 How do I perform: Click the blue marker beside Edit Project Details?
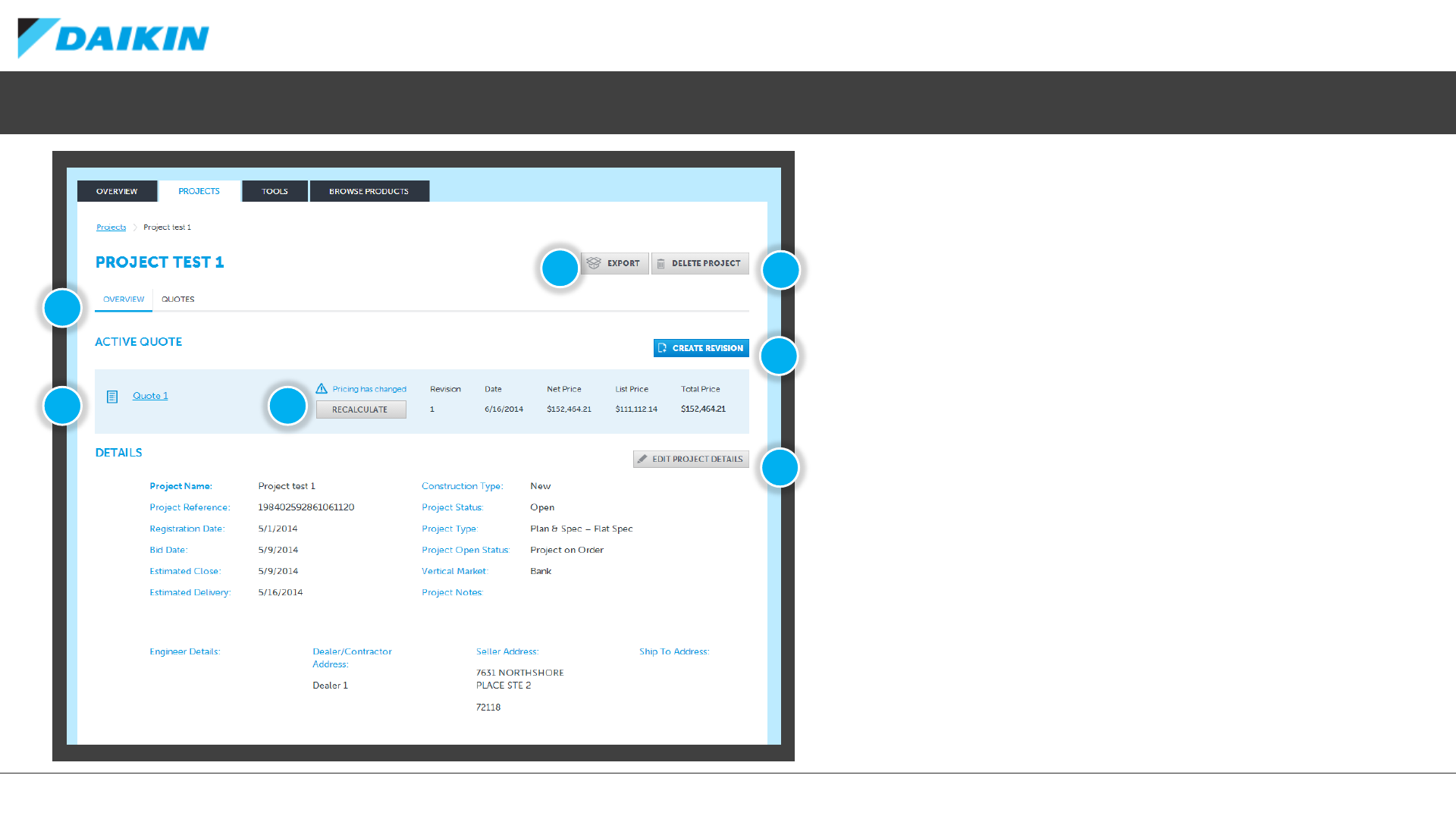tap(780, 468)
